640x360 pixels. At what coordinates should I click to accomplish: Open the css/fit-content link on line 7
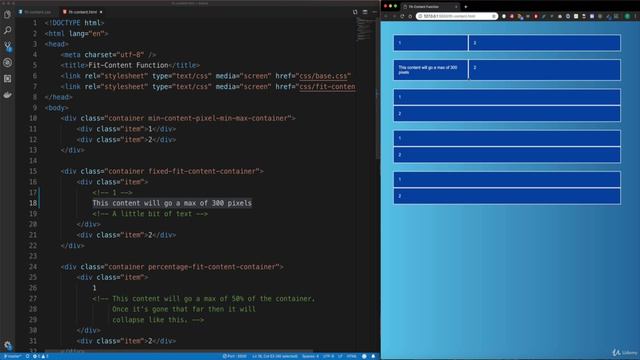pyautogui.click(x=327, y=87)
